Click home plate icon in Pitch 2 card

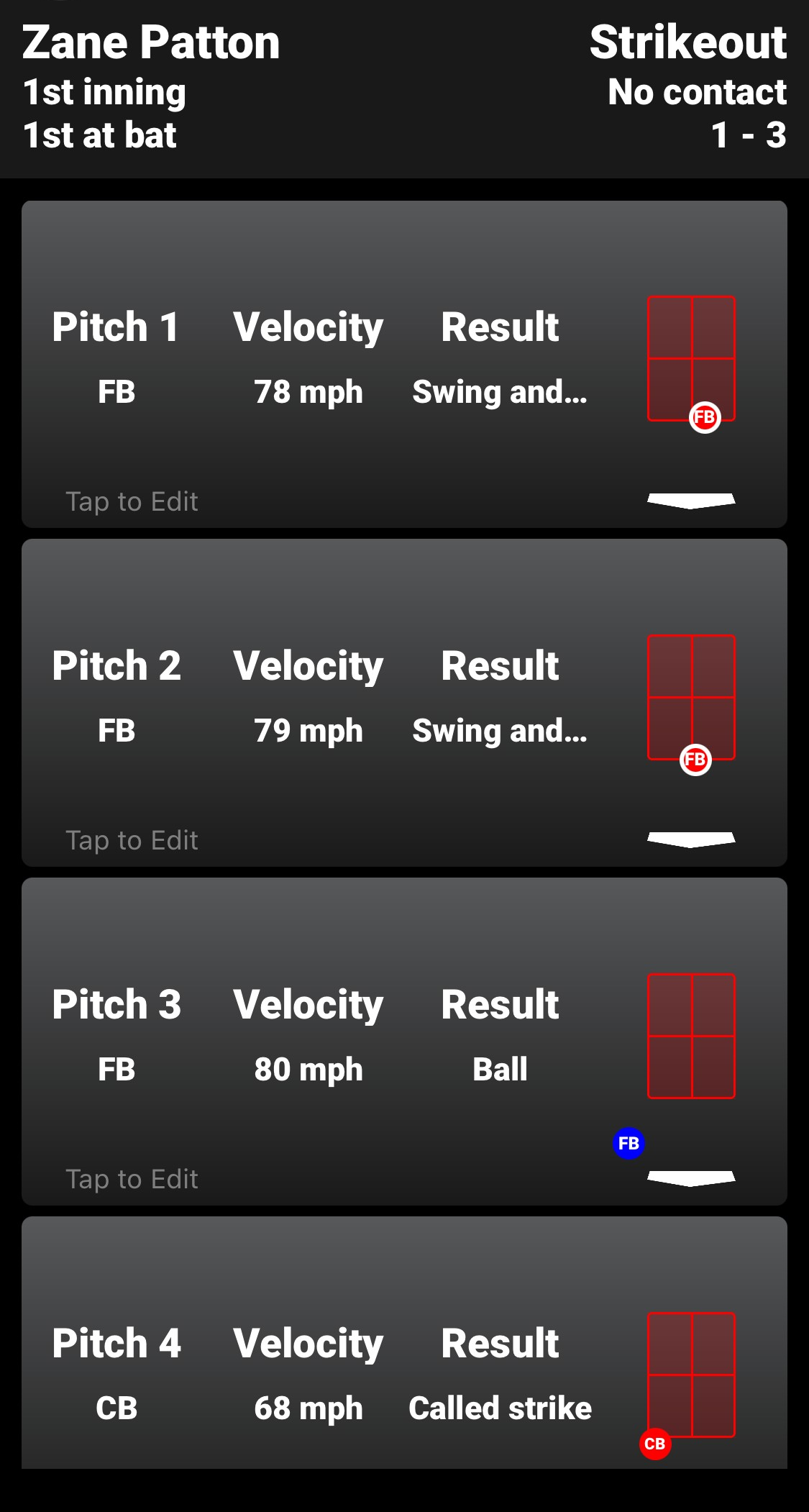point(691,839)
